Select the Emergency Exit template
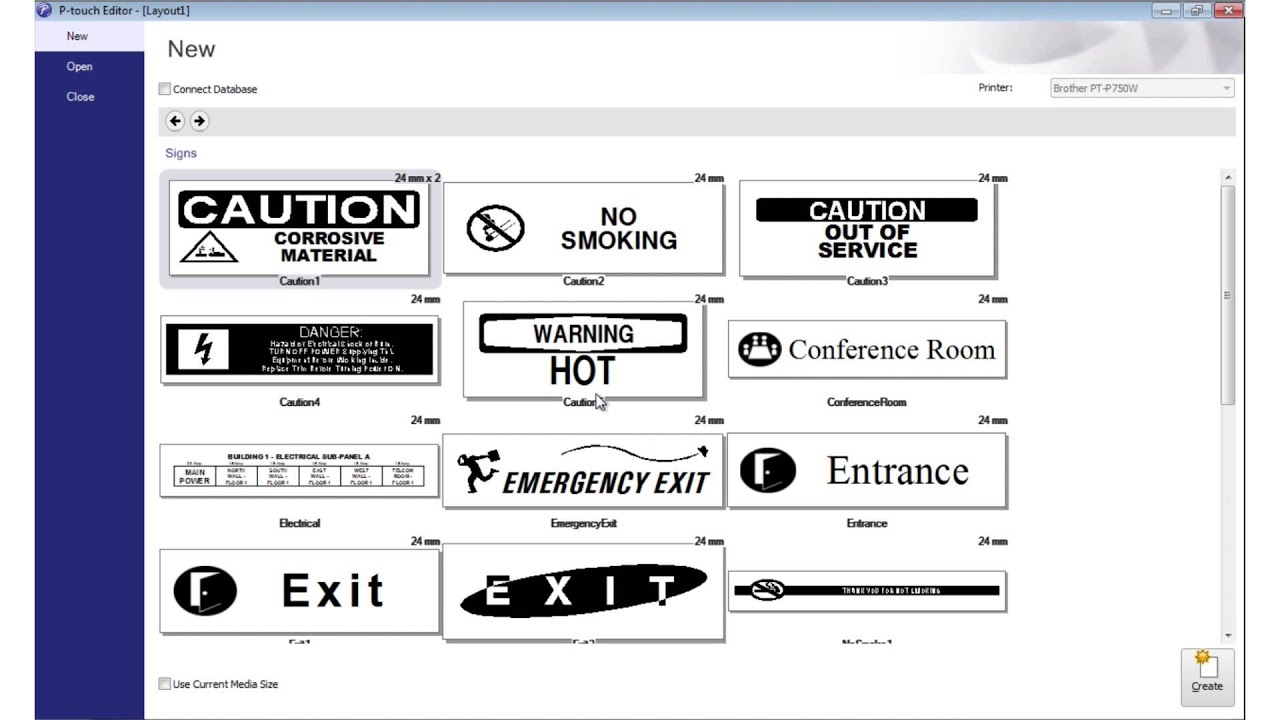 (x=583, y=470)
